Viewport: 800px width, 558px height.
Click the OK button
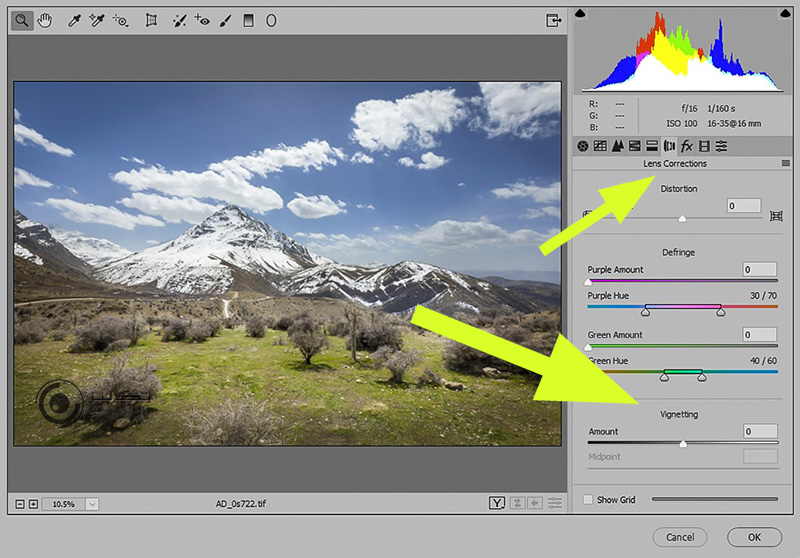click(754, 537)
